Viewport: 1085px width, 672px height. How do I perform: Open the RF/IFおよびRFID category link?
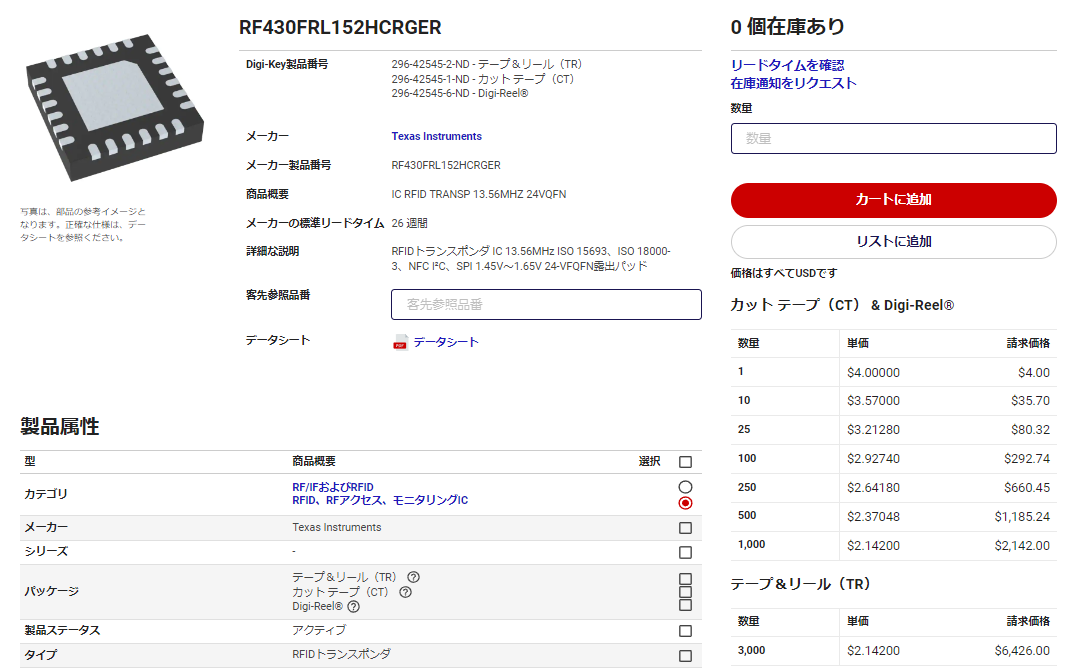(x=333, y=487)
